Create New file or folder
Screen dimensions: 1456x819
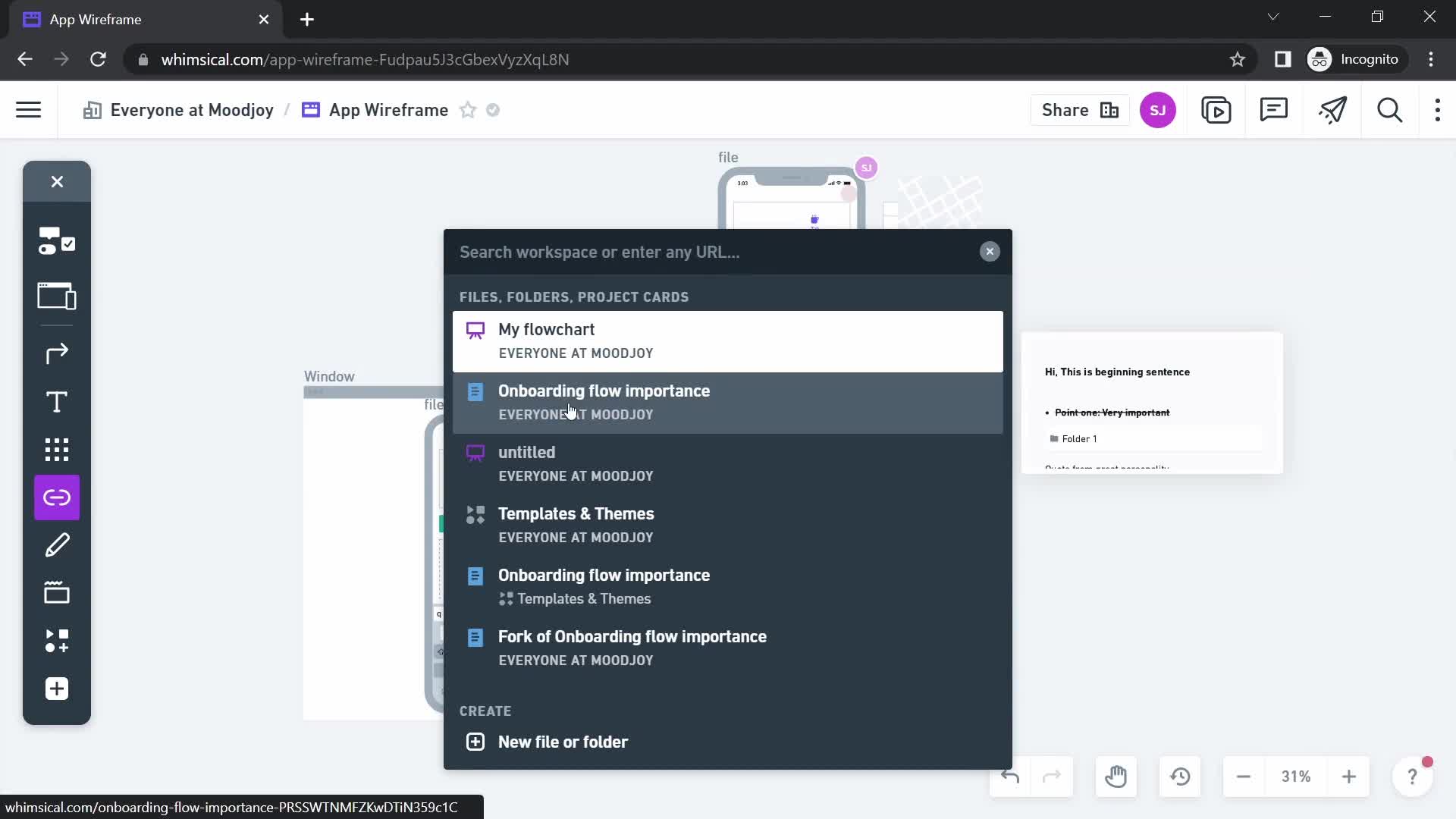[728, 742]
